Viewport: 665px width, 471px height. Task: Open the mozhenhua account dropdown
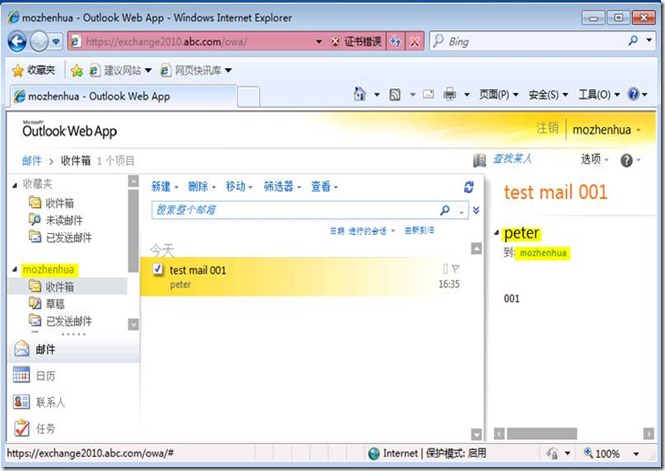606,130
